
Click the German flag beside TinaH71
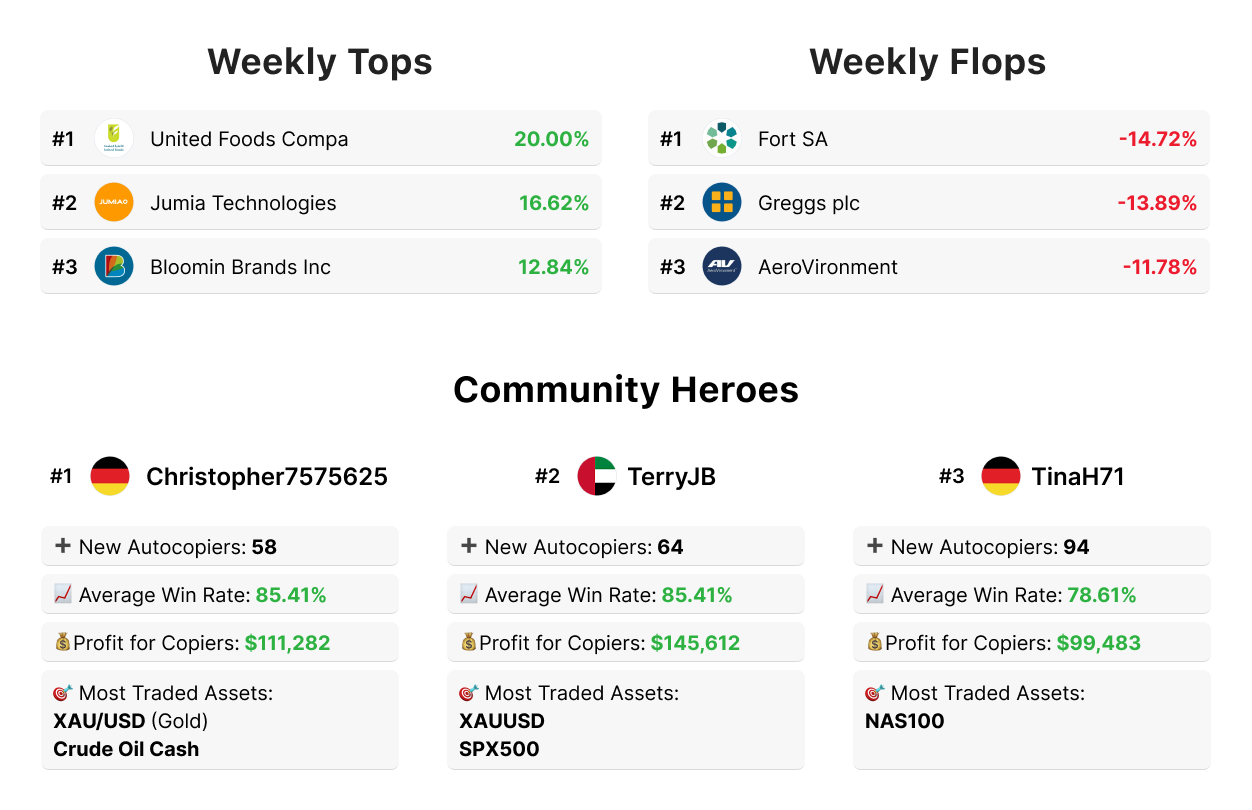pyautogui.click(x=1000, y=476)
